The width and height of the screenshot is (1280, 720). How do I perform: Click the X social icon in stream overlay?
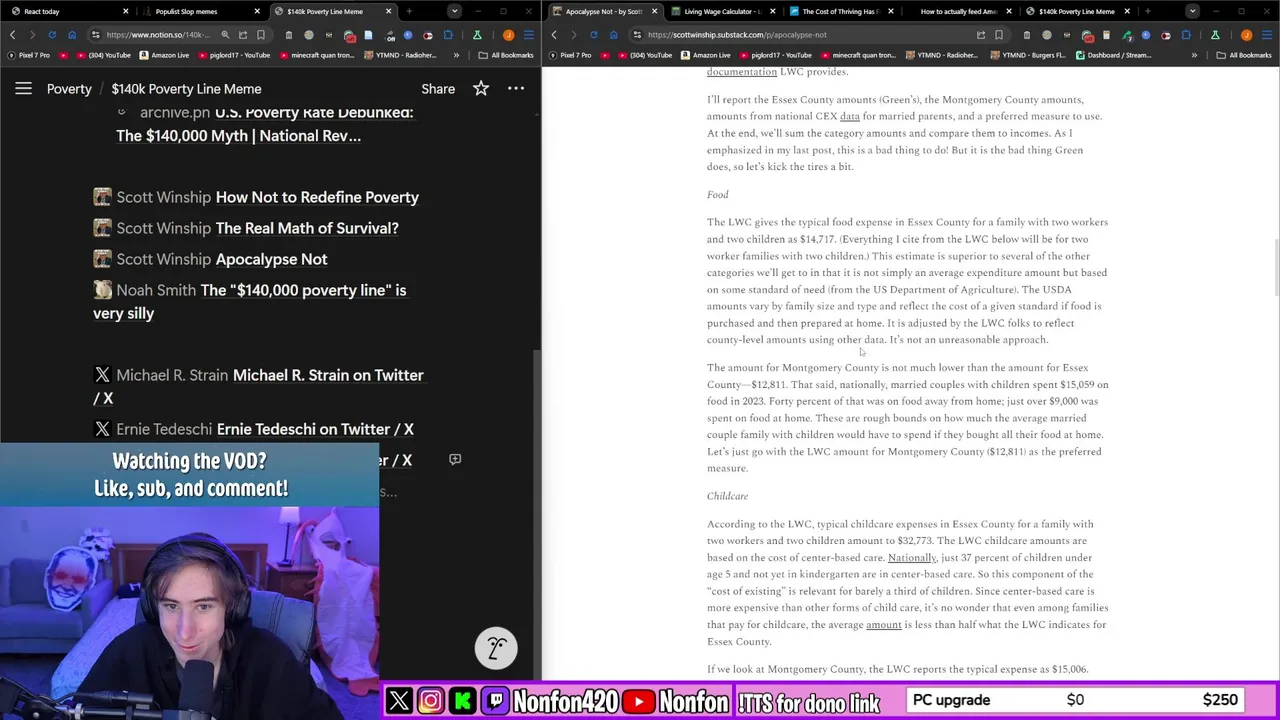(x=399, y=700)
